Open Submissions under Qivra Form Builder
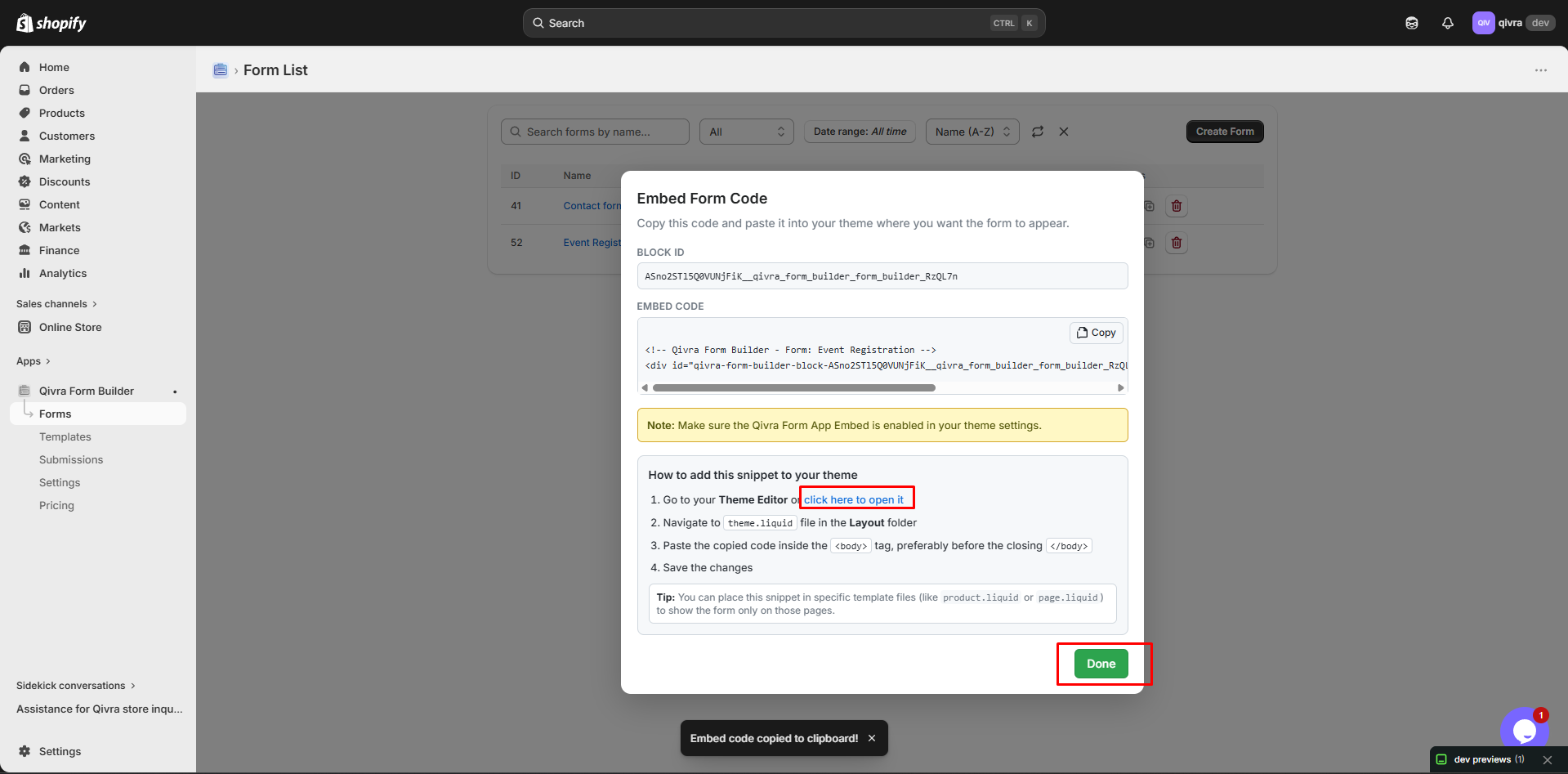The image size is (1568, 774). (x=71, y=459)
